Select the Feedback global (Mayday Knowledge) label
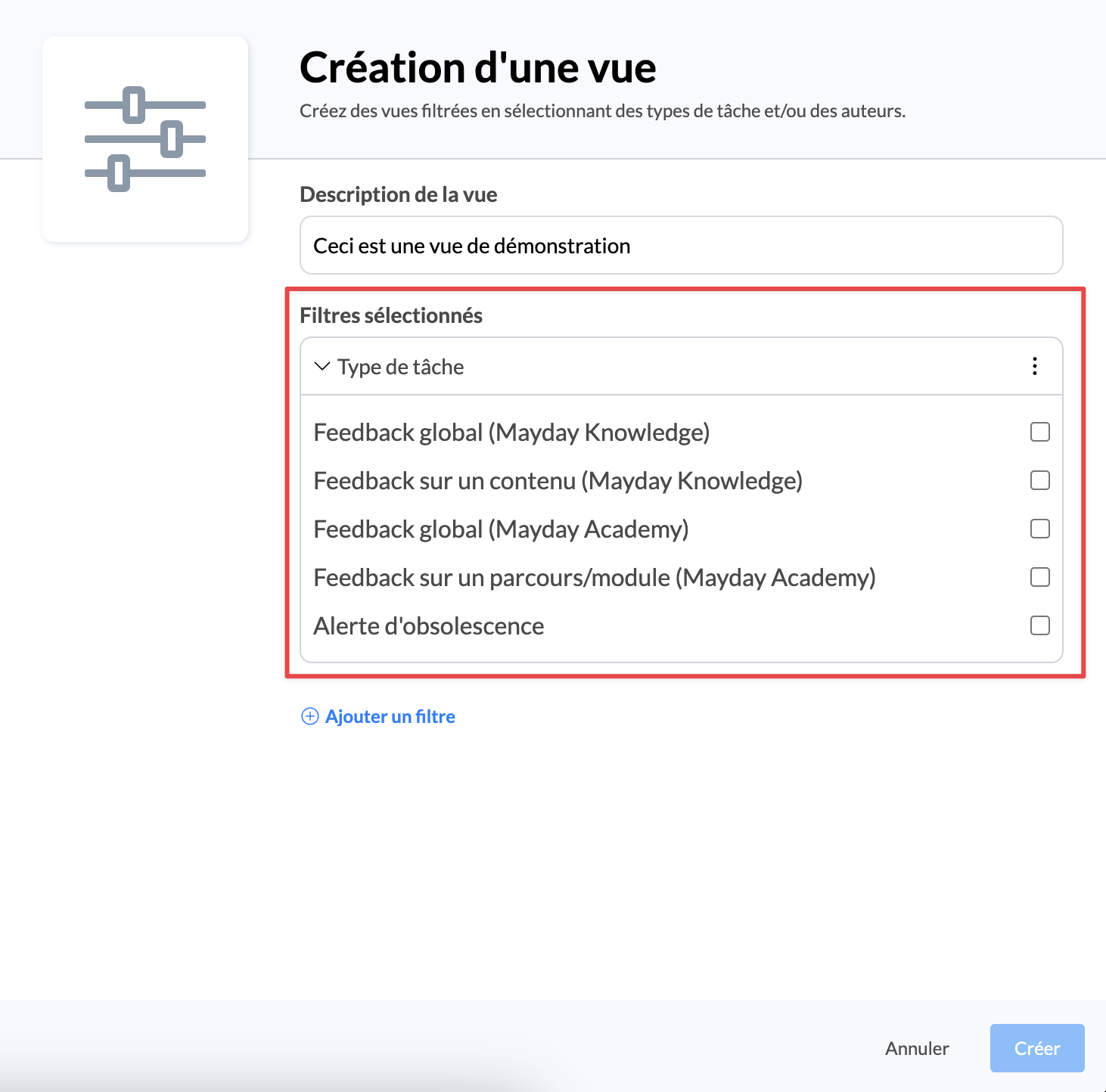Screen dimensions: 1106x1092 coord(511,433)
